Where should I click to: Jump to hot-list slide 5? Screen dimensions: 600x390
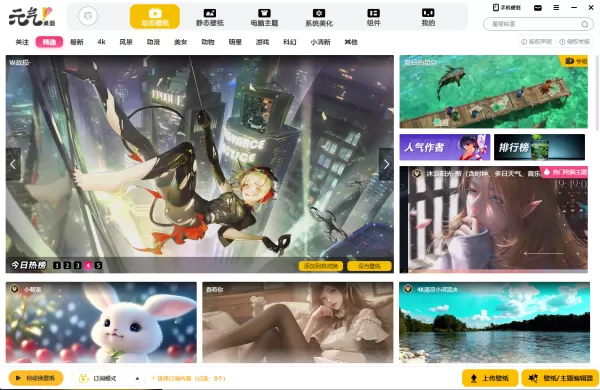click(x=98, y=265)
